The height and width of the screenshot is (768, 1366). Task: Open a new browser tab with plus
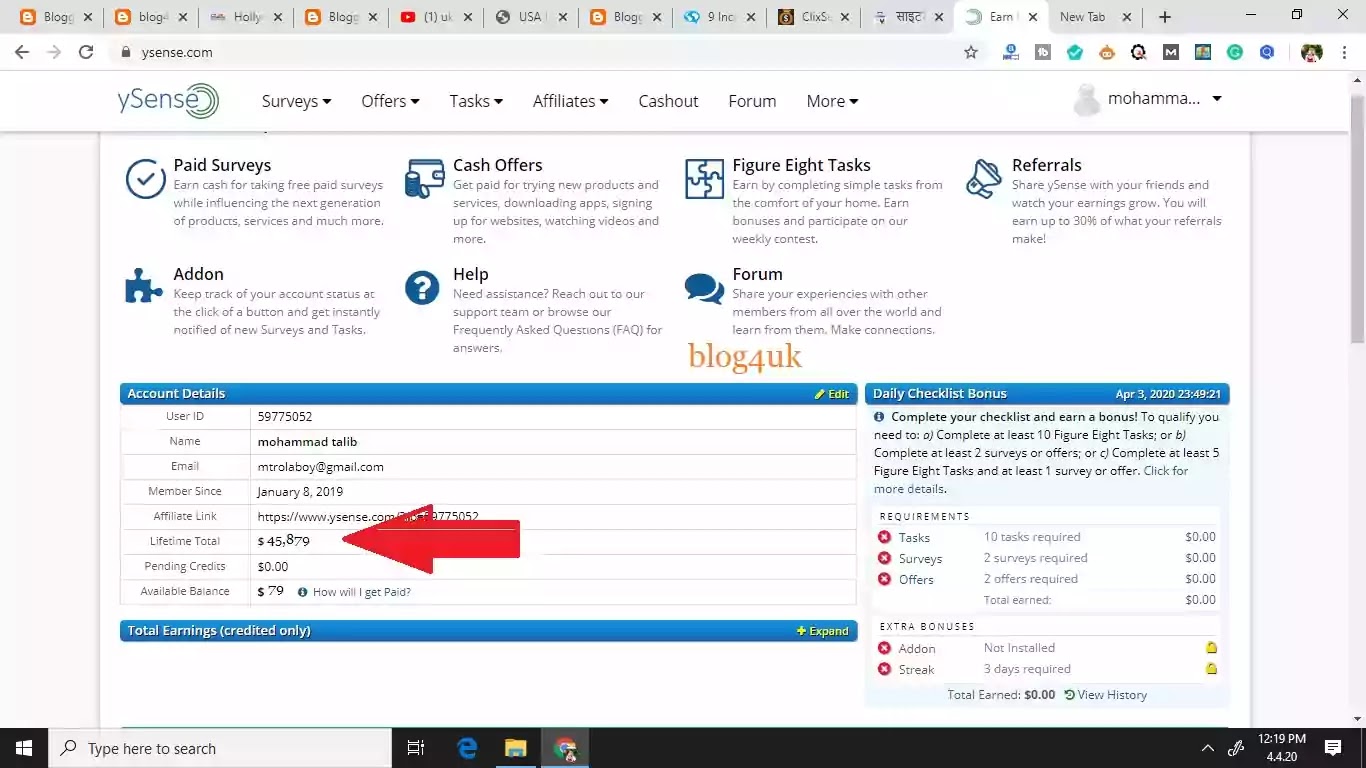(1164, 17)
